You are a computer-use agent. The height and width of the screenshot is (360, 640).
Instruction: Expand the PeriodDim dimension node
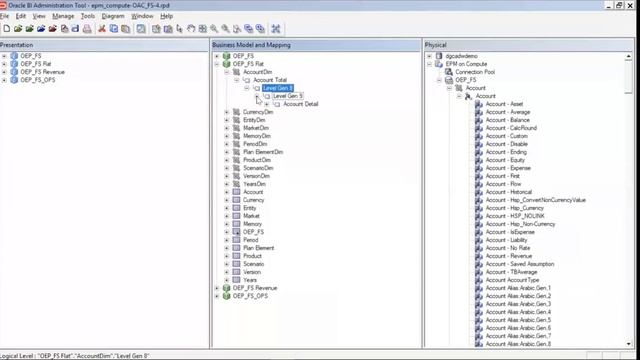tap(227, 144)
